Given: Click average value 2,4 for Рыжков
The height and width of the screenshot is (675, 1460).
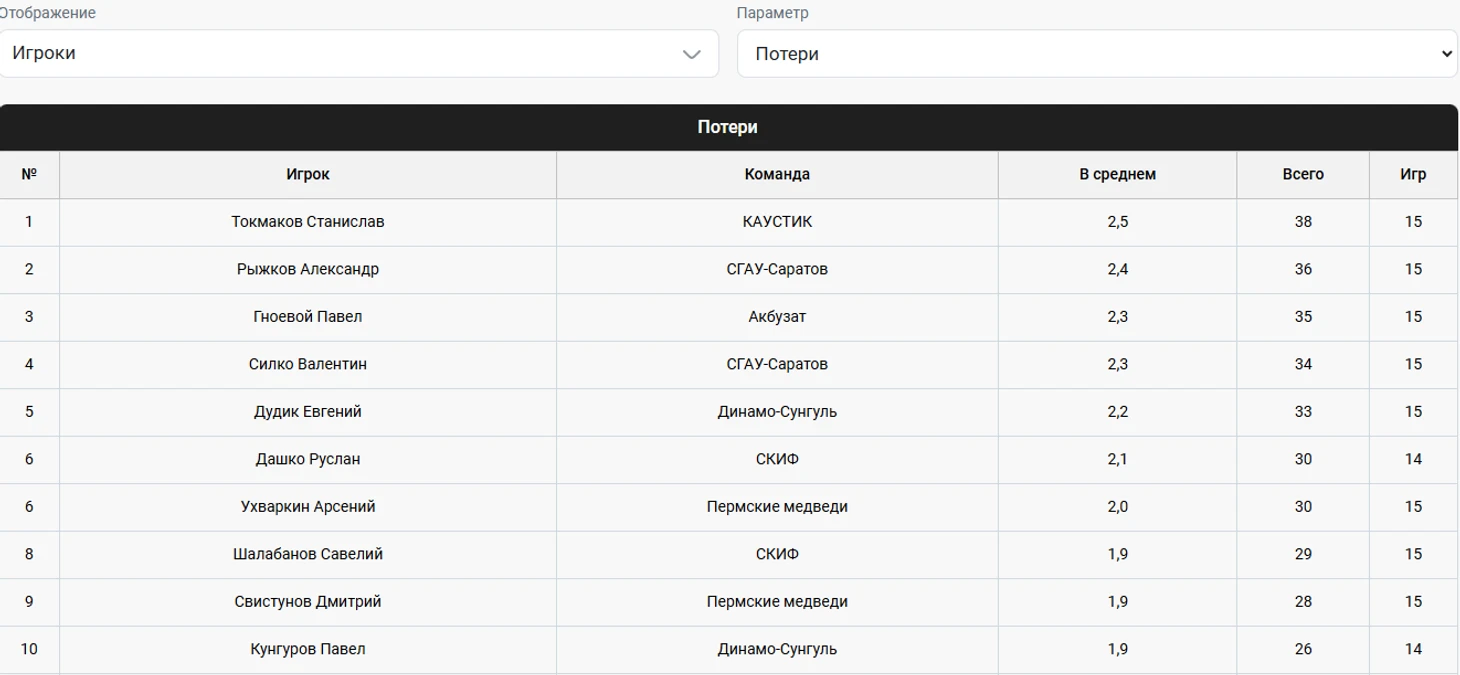Looking at the screenshot, I should pyautogui.click(x=1118, y=269).
